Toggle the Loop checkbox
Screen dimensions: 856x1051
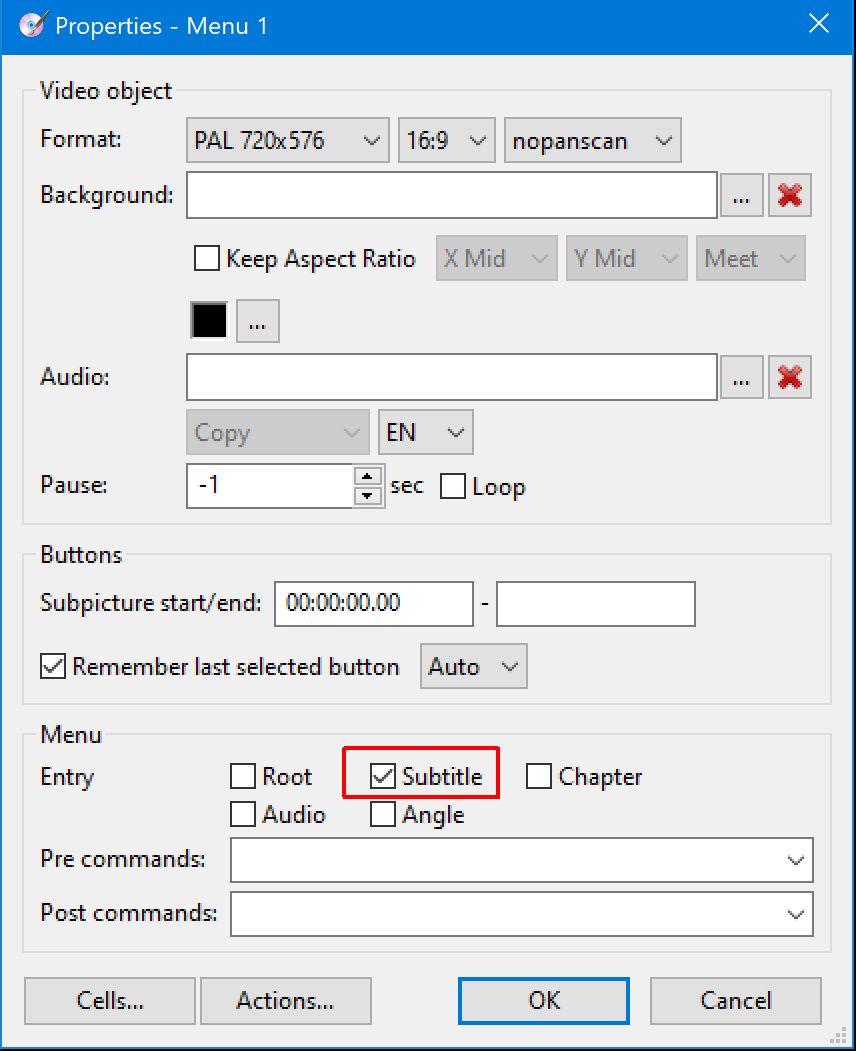tap(453, 487)
